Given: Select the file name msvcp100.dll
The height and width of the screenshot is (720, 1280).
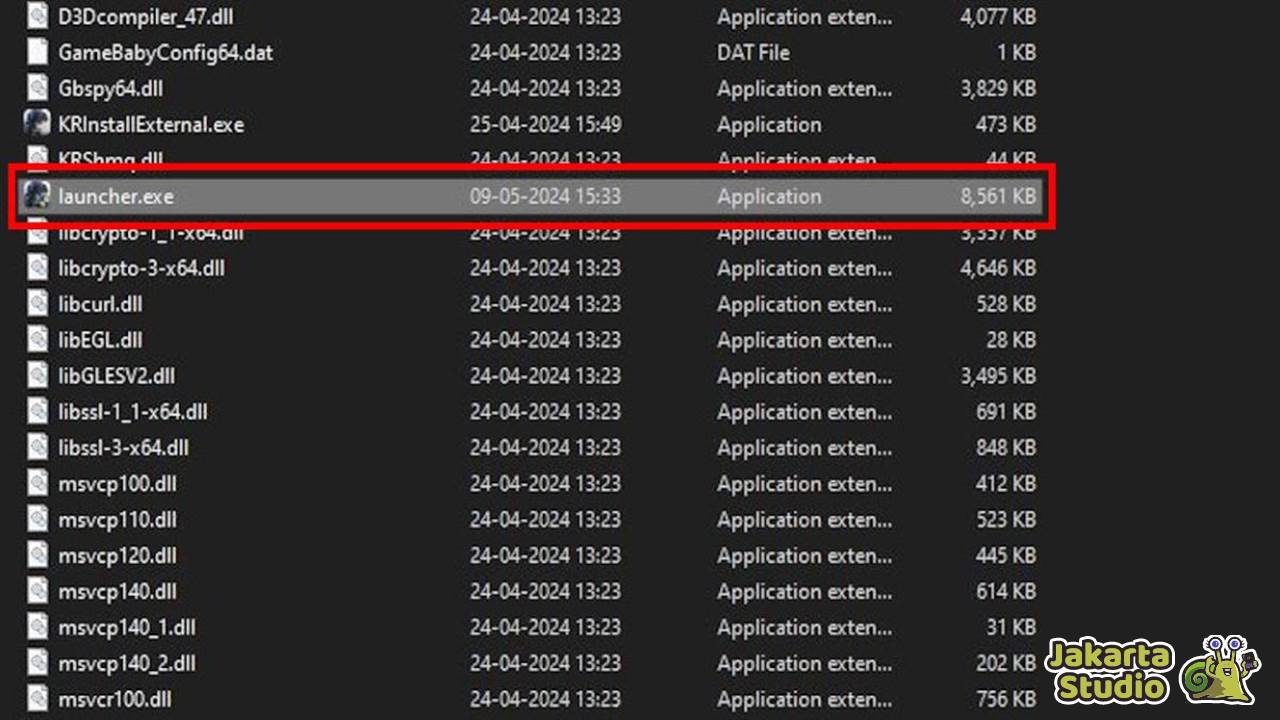Looking at the screenshot, I should pos(117,485).
